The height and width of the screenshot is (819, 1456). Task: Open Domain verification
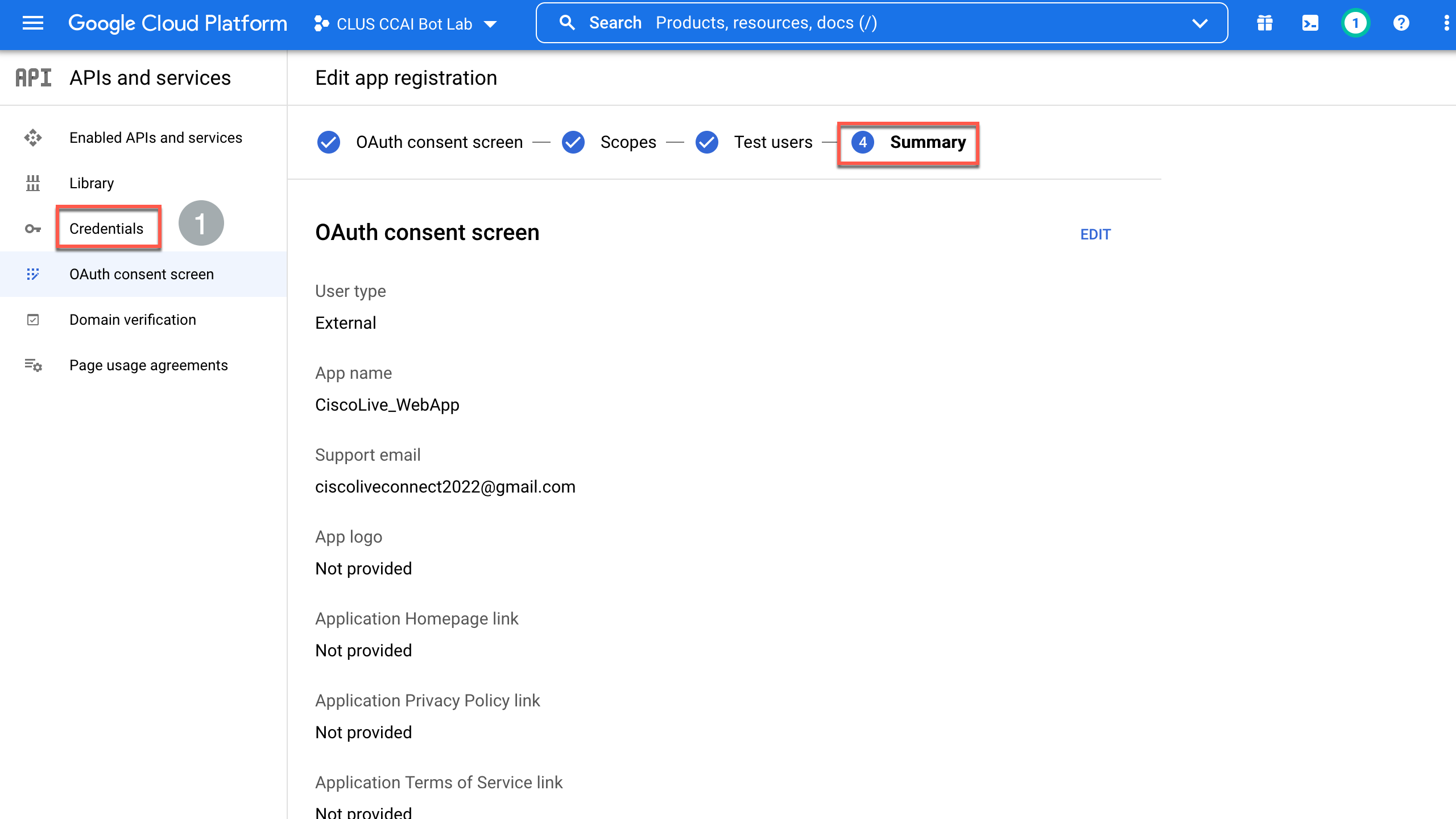[143, 320]
